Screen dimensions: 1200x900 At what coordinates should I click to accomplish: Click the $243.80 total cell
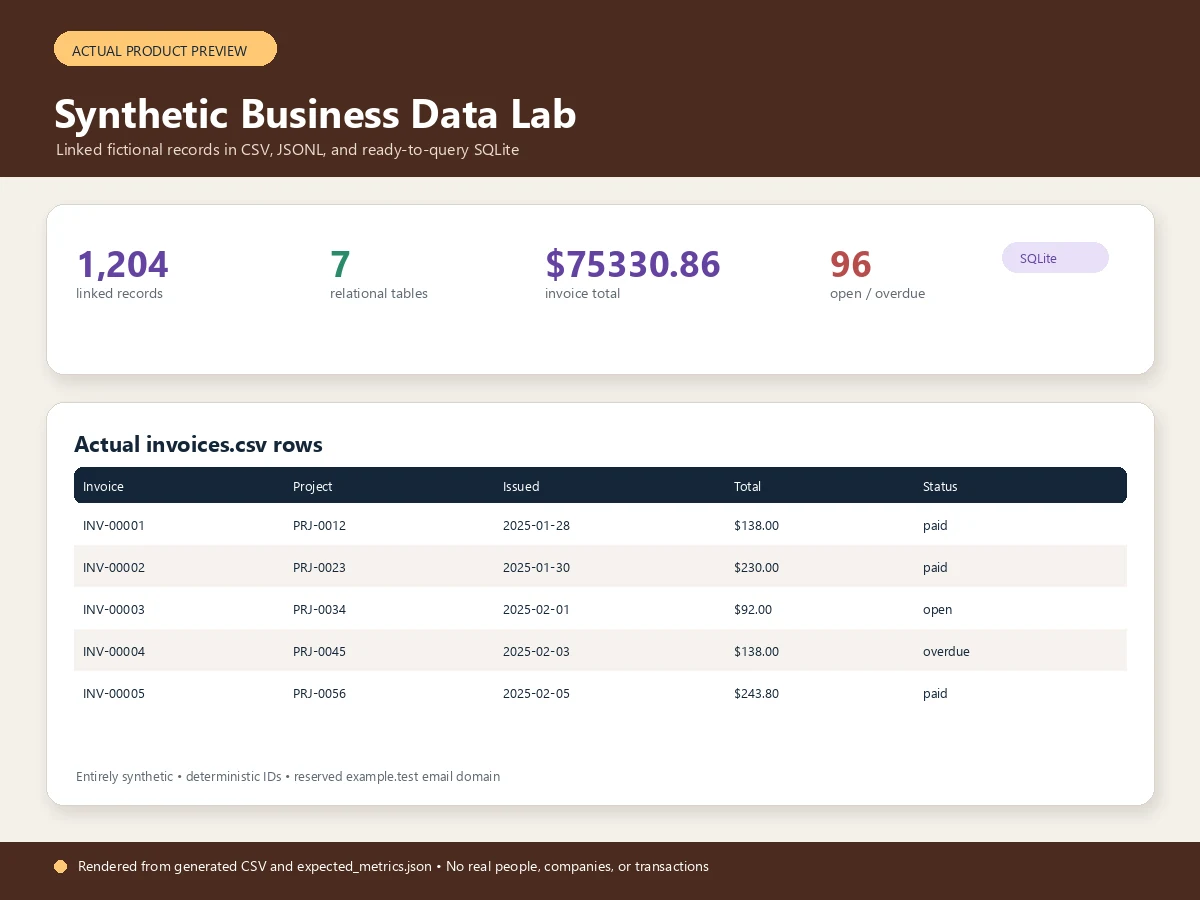[x=756, y=693]
